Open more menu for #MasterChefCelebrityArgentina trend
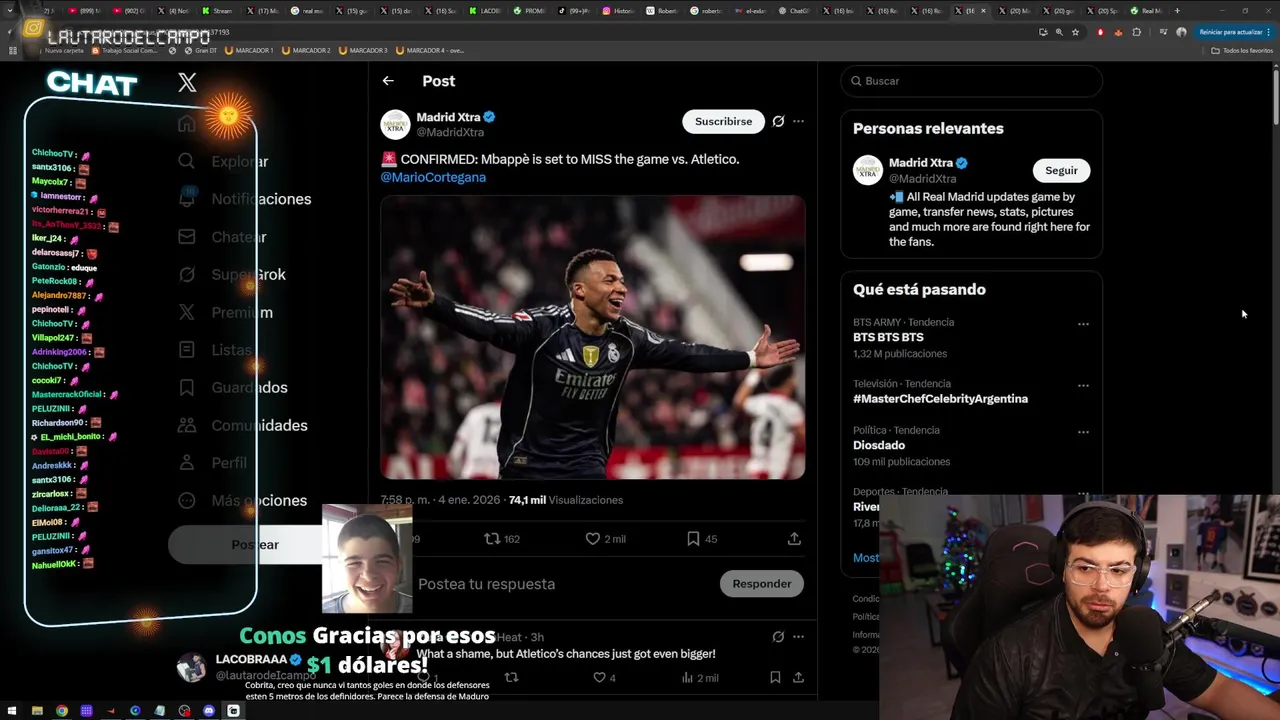 (1083, 385)
